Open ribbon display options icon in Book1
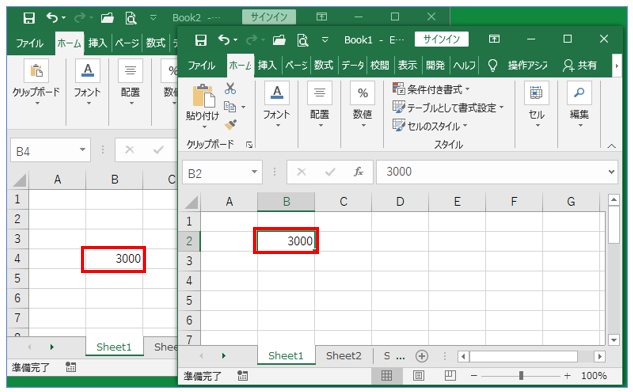Viewport: 633px width, 392px height. 494,39
